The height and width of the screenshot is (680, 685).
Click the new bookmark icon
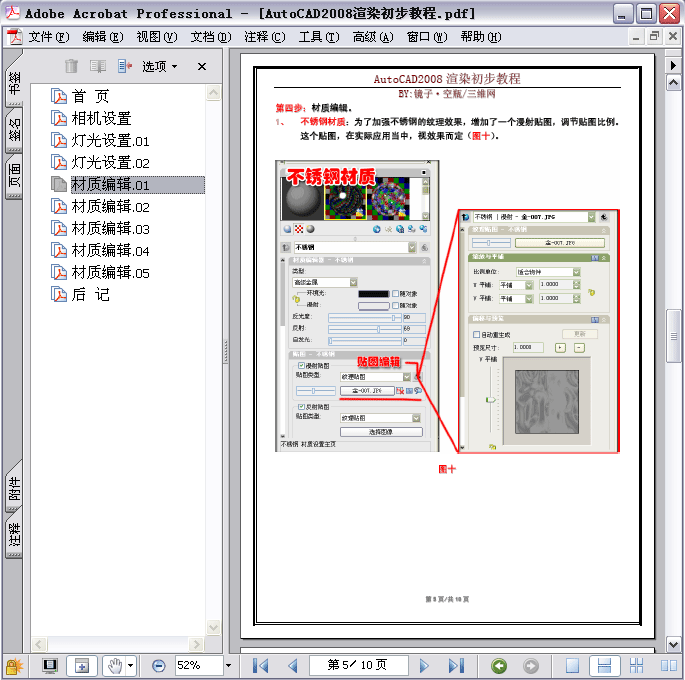tap(98, 66)
